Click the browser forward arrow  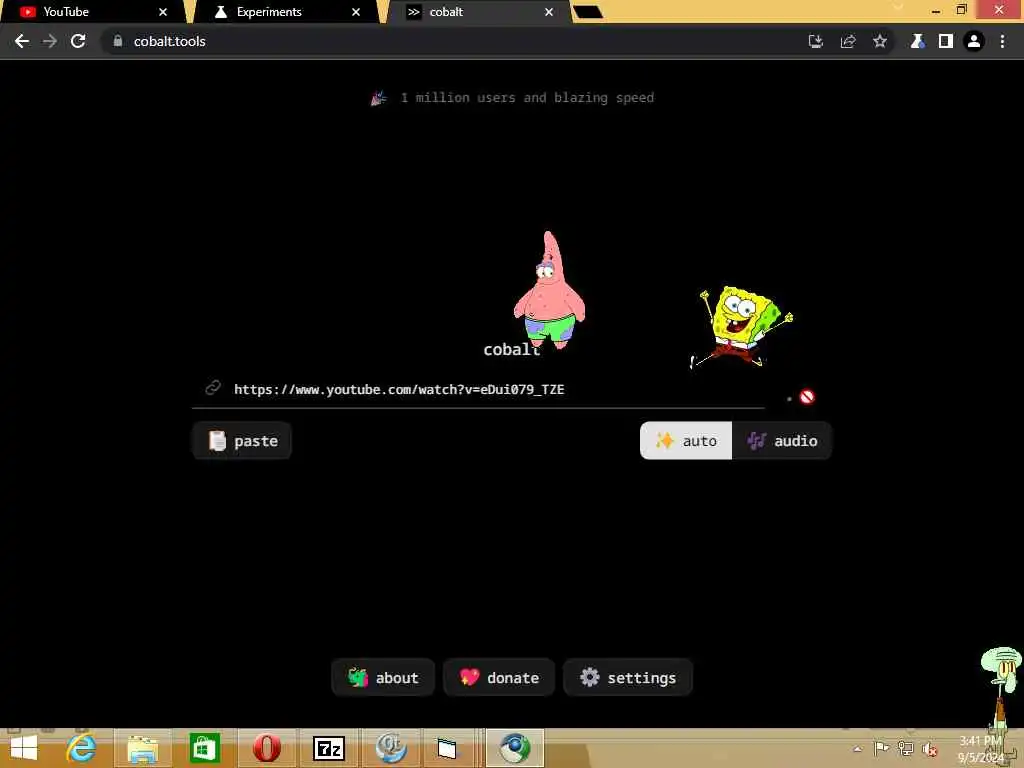pyautogui.click(x=50, y=41)
